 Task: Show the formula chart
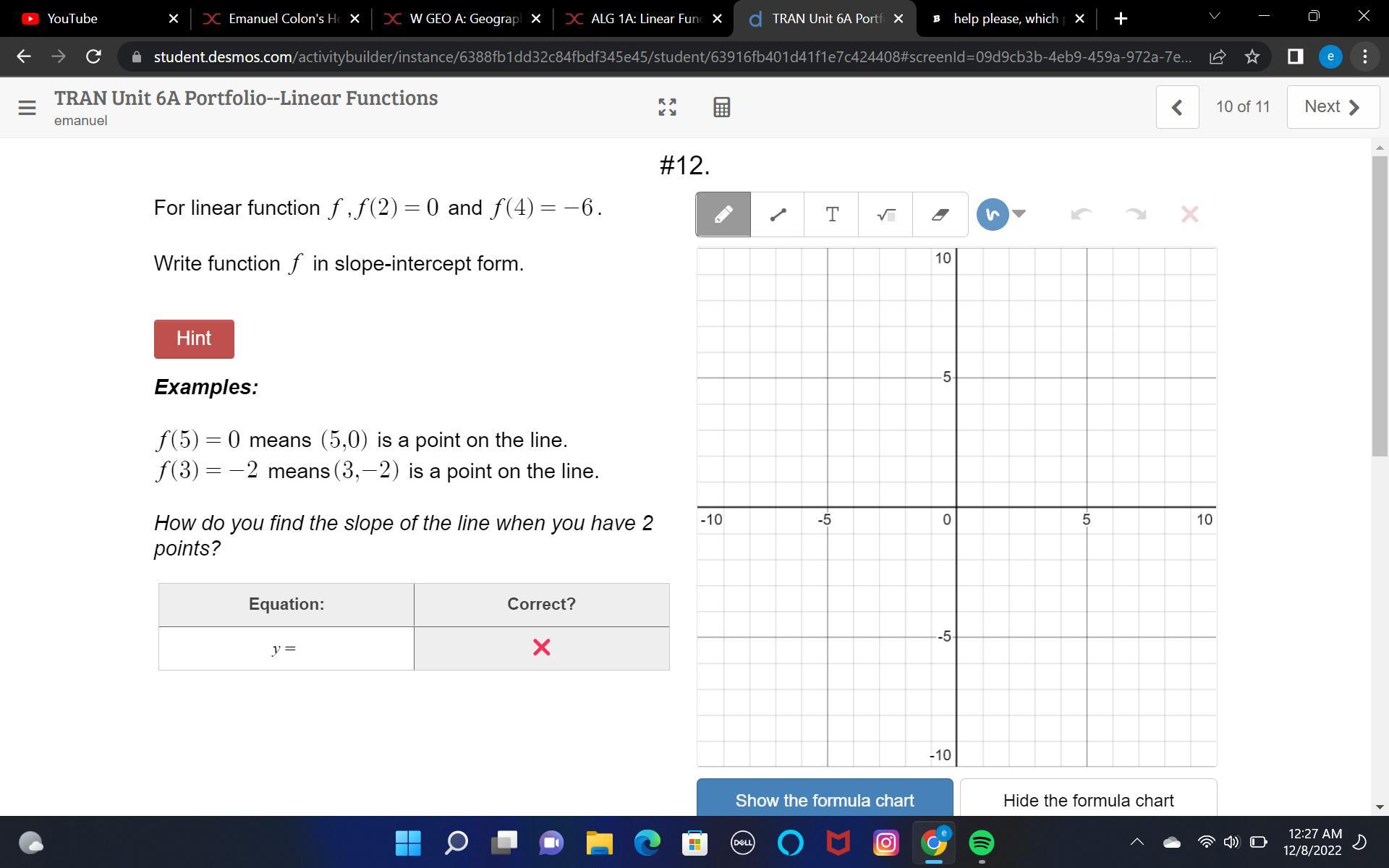tap(824, 799)
